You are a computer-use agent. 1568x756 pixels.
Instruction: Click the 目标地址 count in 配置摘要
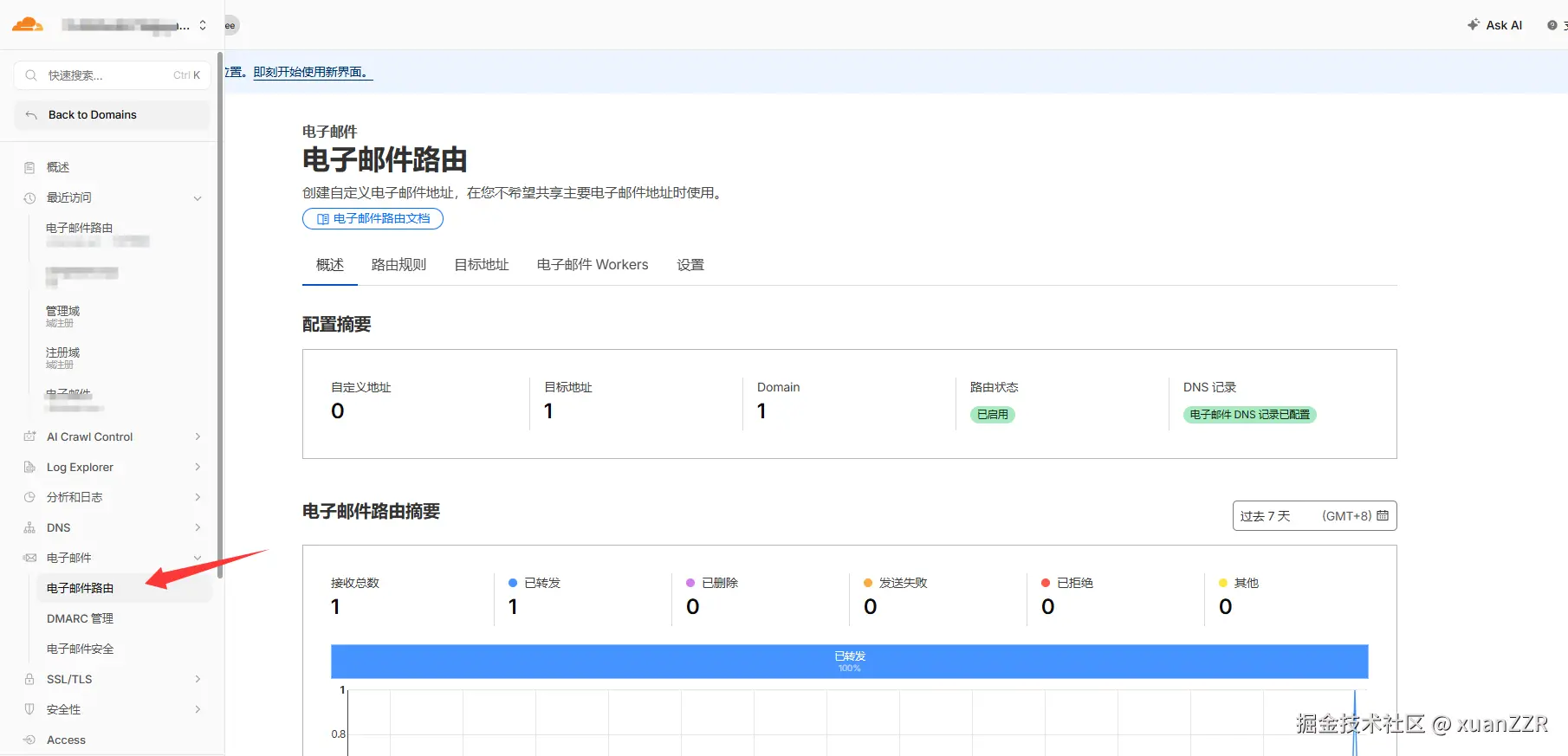point(548,411)
